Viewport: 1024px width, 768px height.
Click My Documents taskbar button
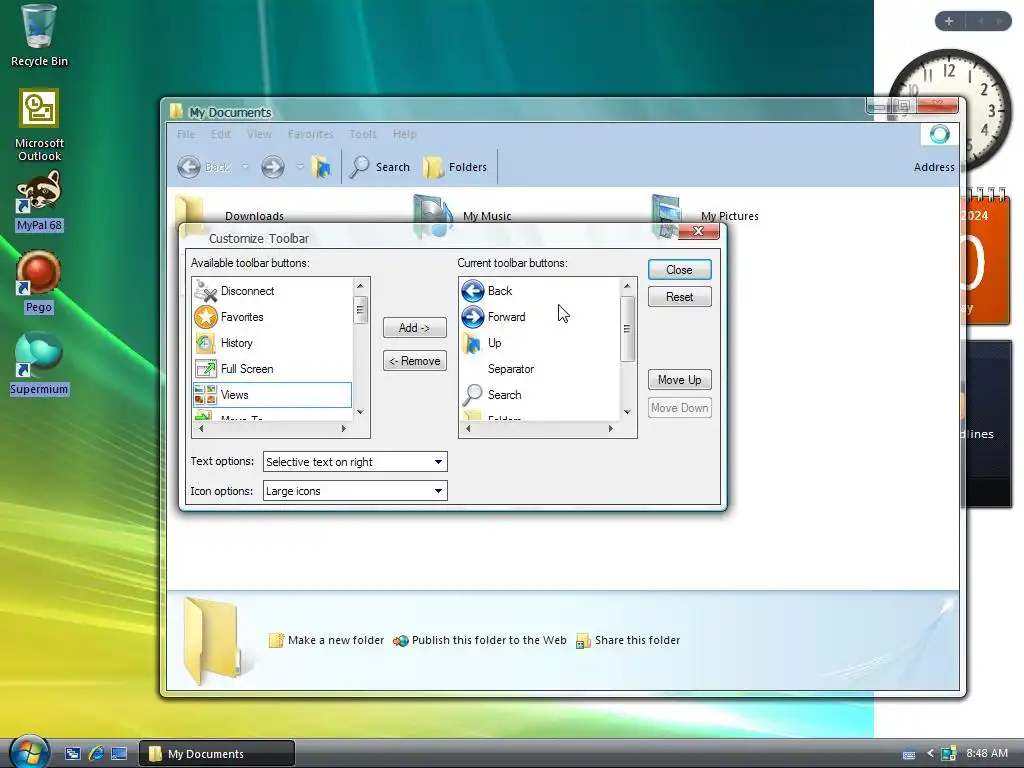(x=217, y=754)
